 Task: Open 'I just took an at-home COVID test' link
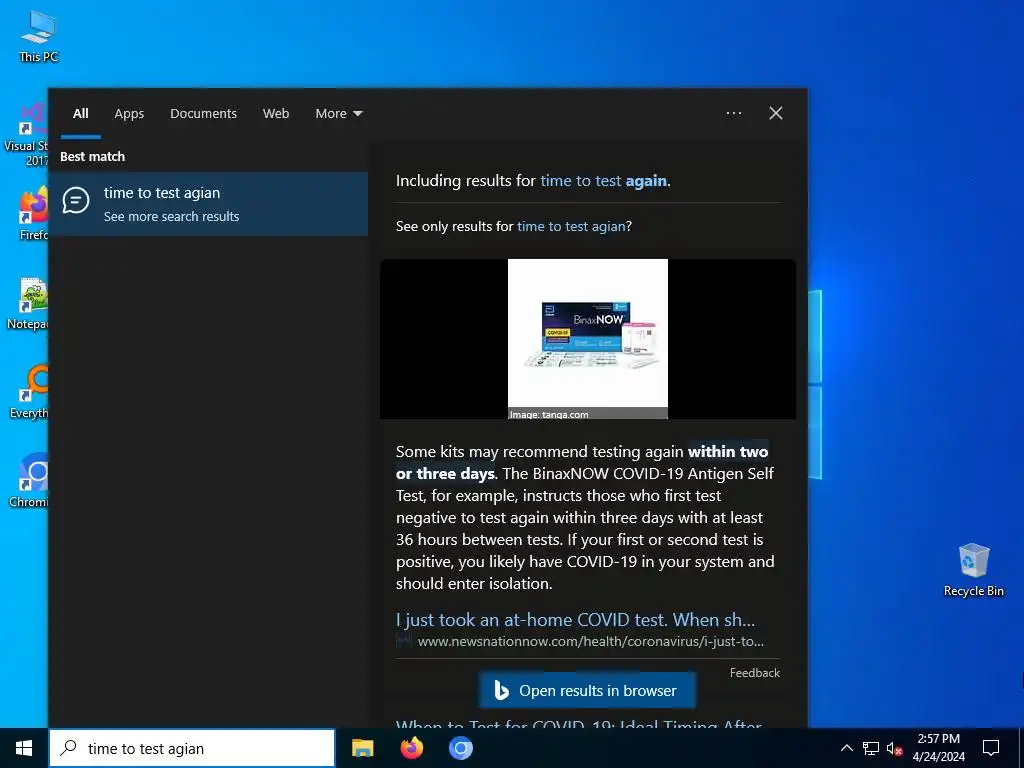click(575, 620)
